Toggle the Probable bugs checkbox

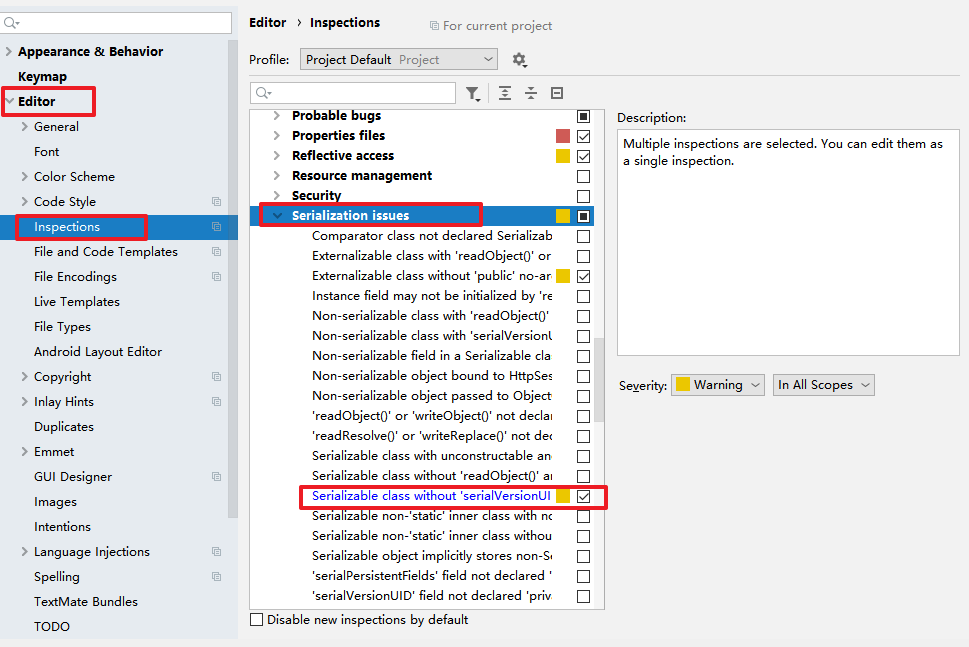tap(583, 116)
